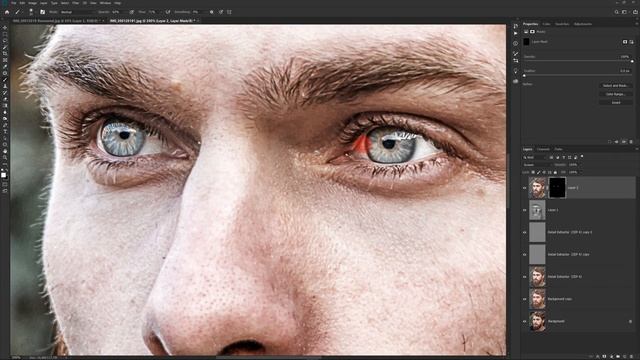Screen dimensions: 640x360
Task: Enable airbrush build-up icon
Action: [168, 12]
